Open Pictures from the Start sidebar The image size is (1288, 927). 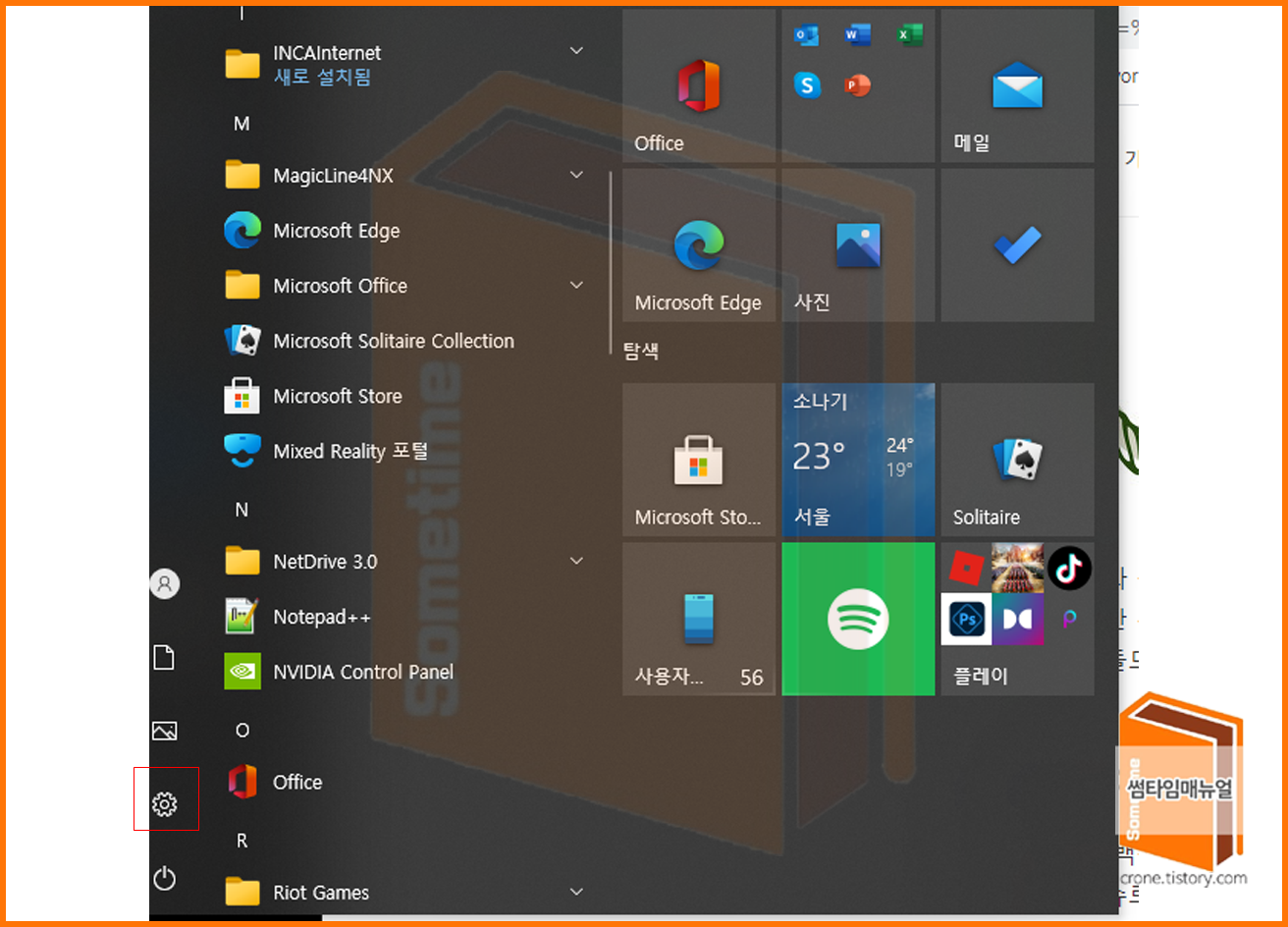click(x=164, y=731)
